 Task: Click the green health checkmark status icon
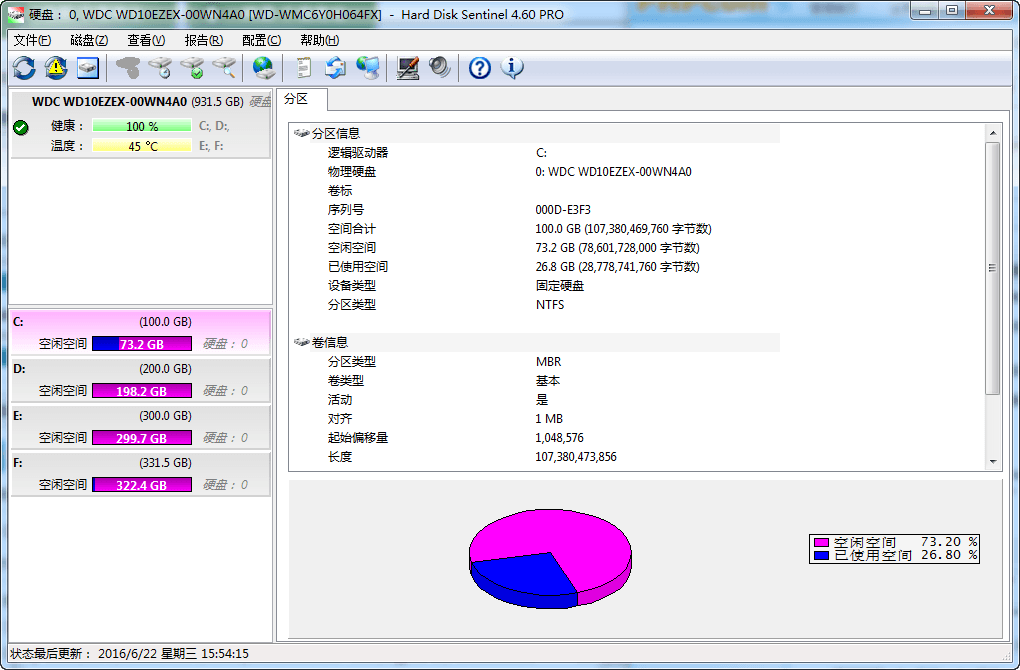pyautogui.click(x=21, y=127)
